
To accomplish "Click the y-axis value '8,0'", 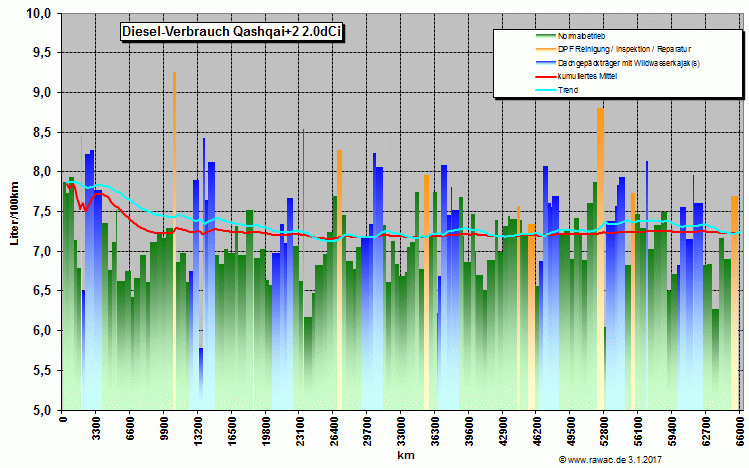I will 42,172.
